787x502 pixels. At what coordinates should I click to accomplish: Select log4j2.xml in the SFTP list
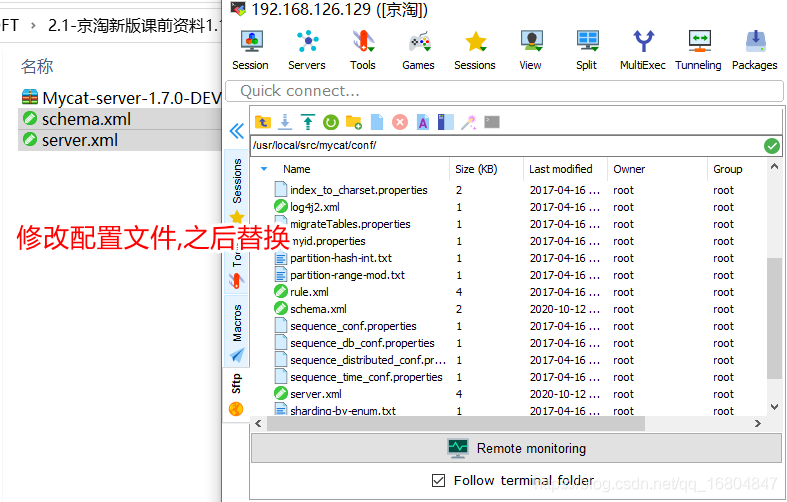click(x=315, y=207)
